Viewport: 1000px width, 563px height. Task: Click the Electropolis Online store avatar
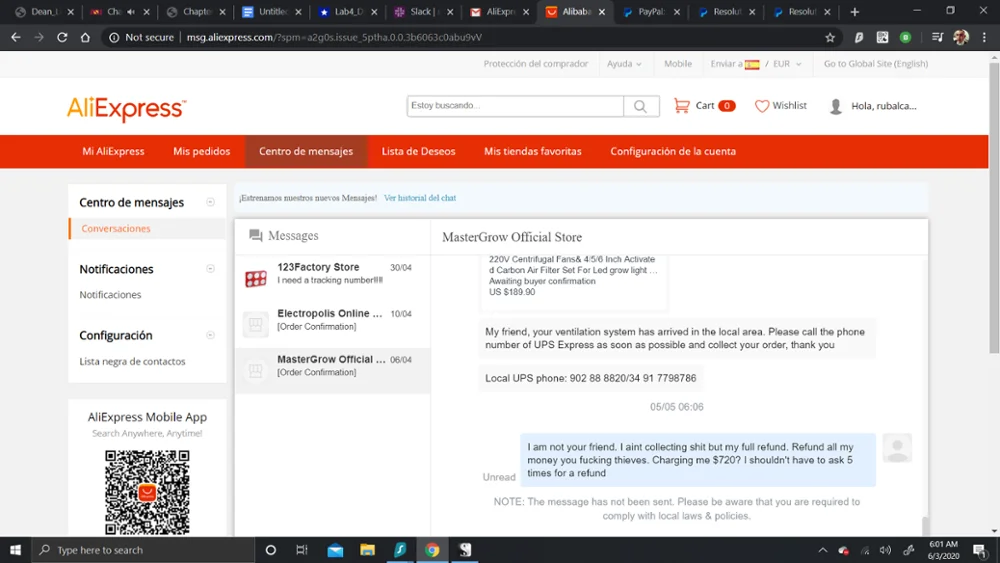tap(256, 324)
